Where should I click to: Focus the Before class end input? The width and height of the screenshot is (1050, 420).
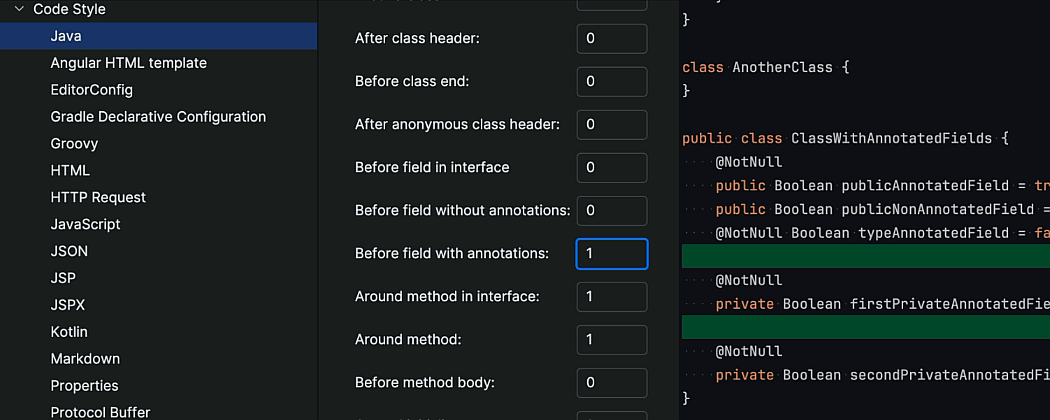[x=611, y=82]
